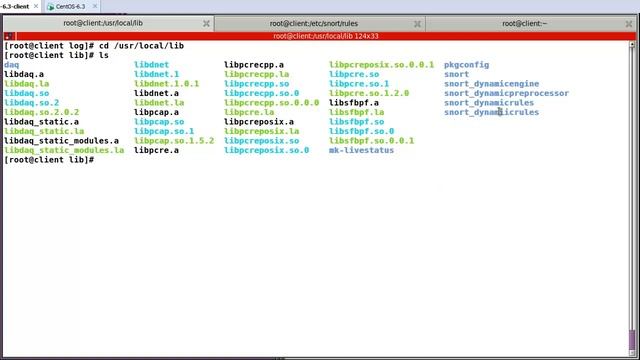
Task: Click libdaq_static.a entry
Action: (x=42, y=122)
